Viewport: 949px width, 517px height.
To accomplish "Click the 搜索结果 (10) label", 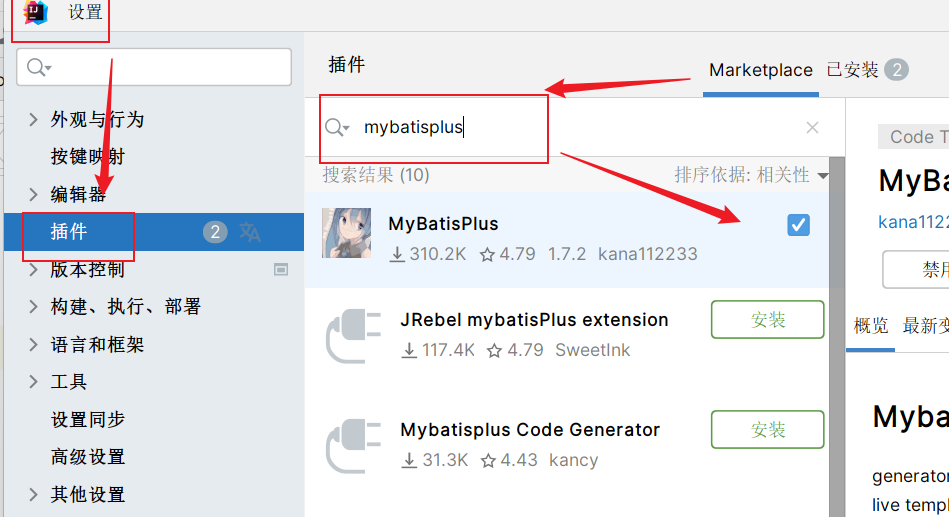I will [x=376, y=175].
